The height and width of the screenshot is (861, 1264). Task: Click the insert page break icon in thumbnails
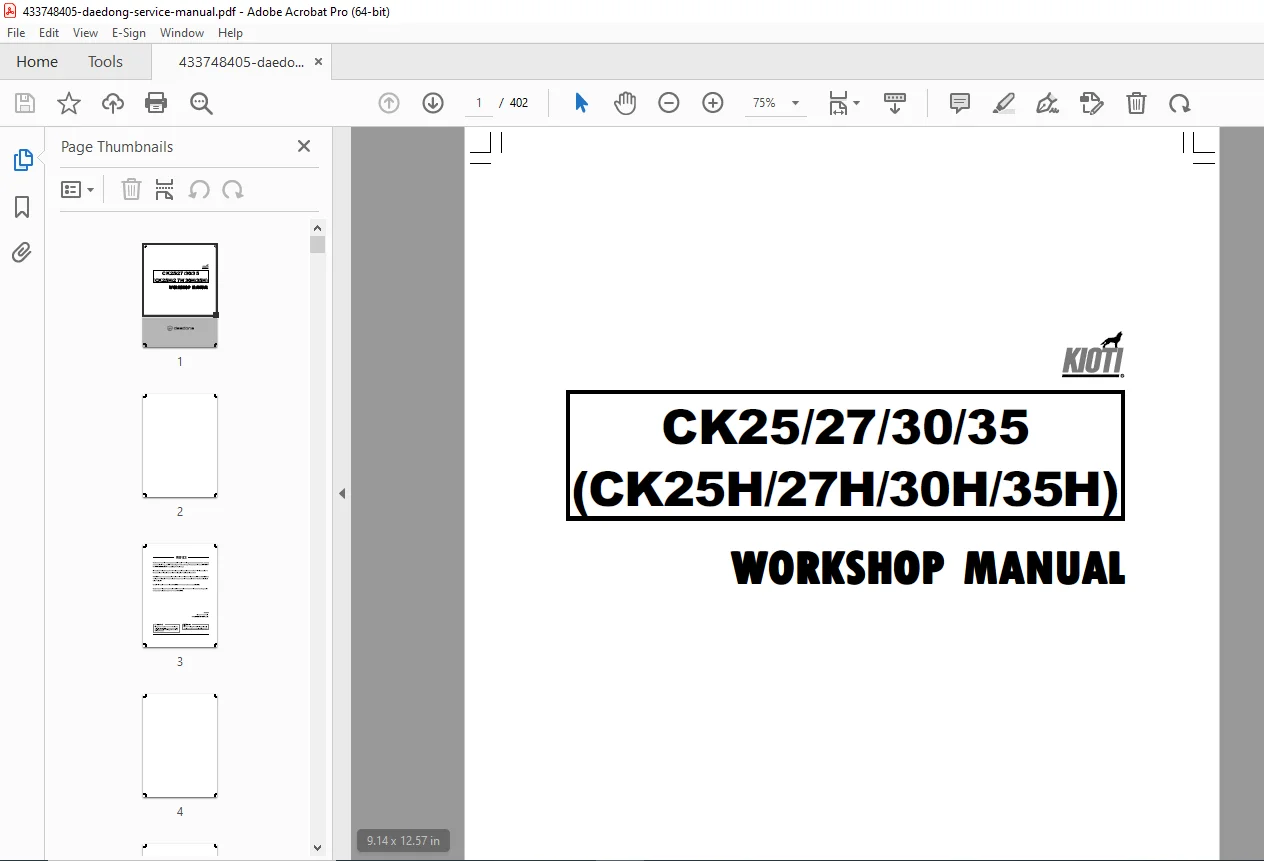coord(165,190)
